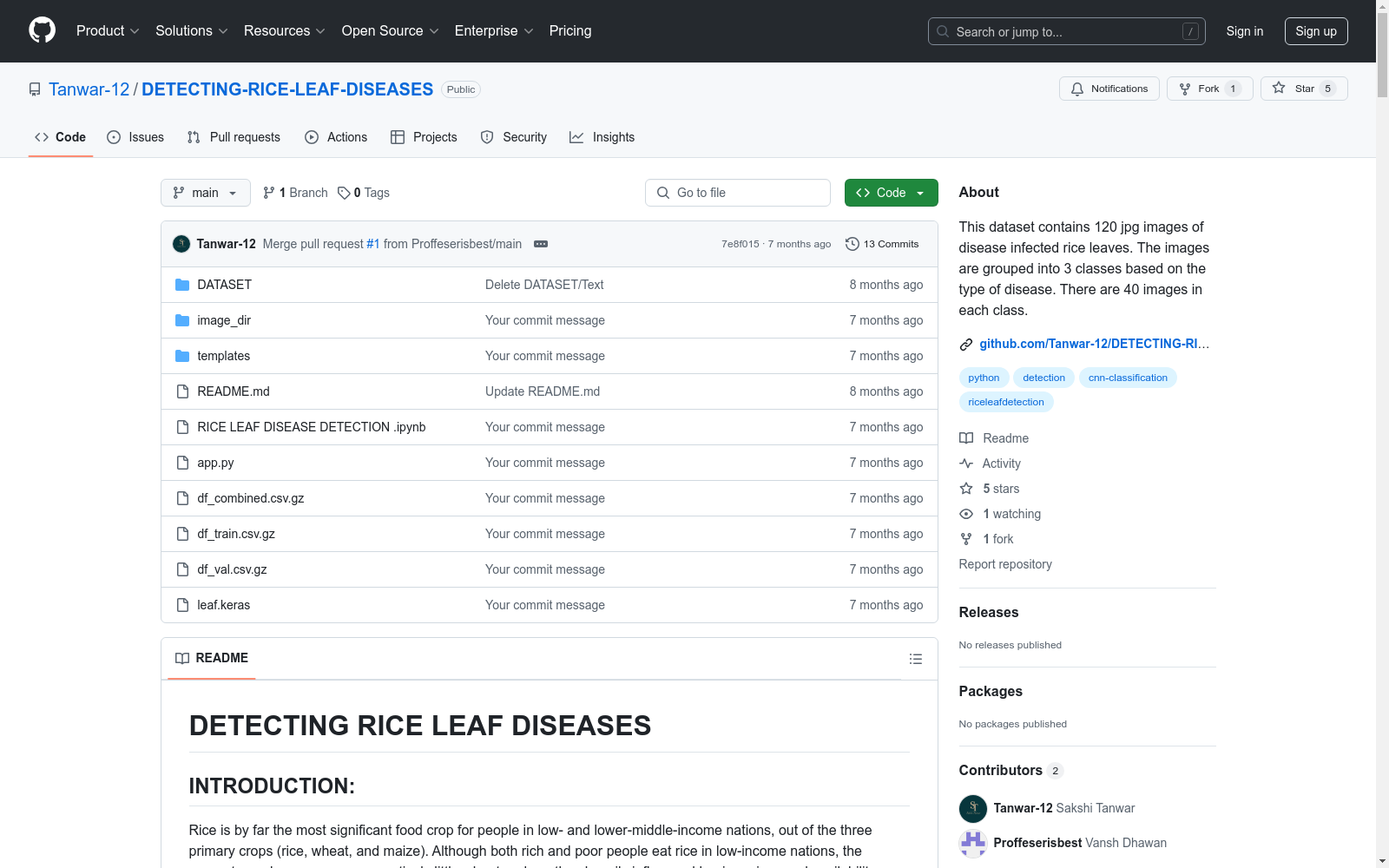Viewport: 1389px width, 868px height.
Task: Click the tag icon beside 0 Tags
Action: tap(344, 193)
